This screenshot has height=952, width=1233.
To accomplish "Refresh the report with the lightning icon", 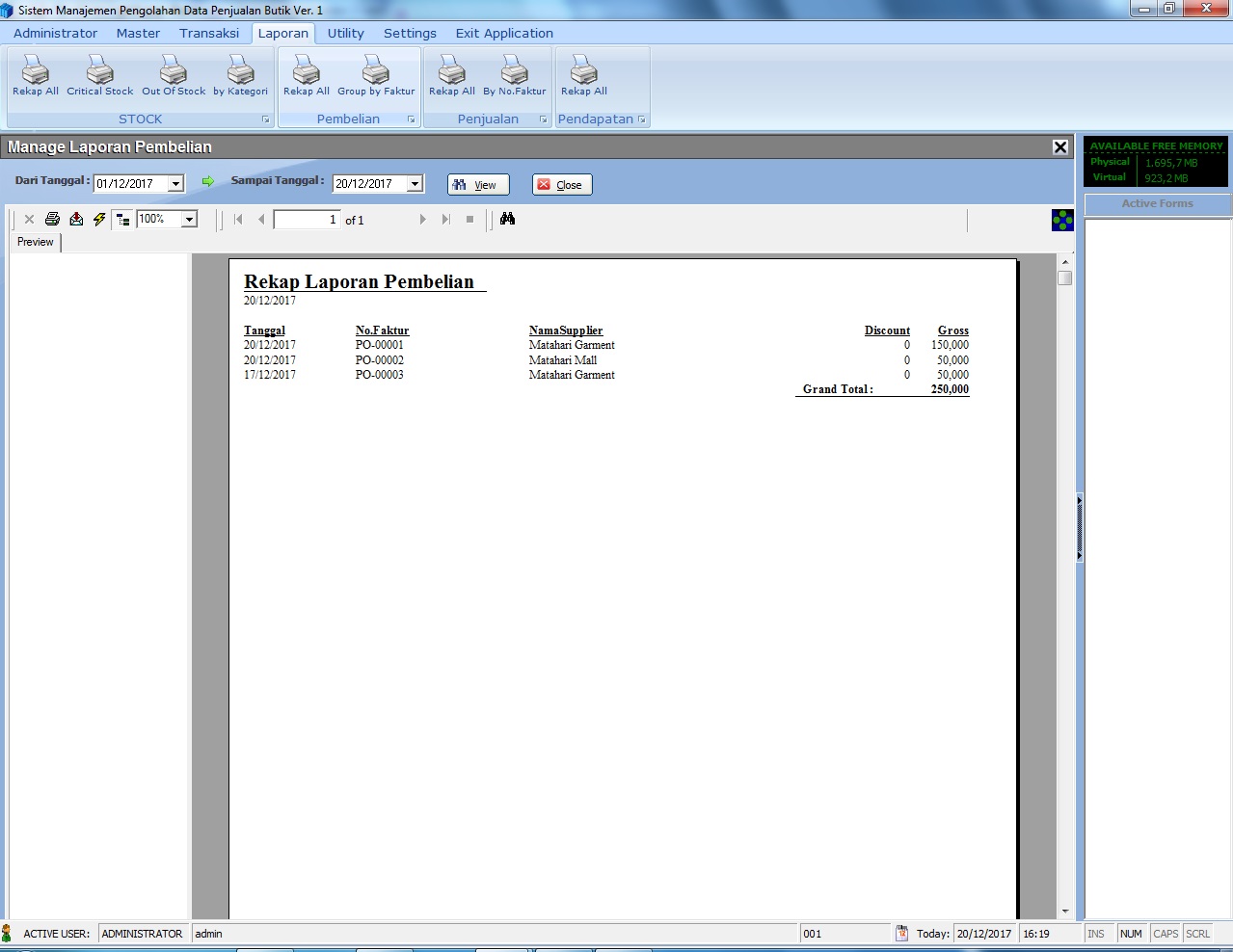I will (98, 219).
